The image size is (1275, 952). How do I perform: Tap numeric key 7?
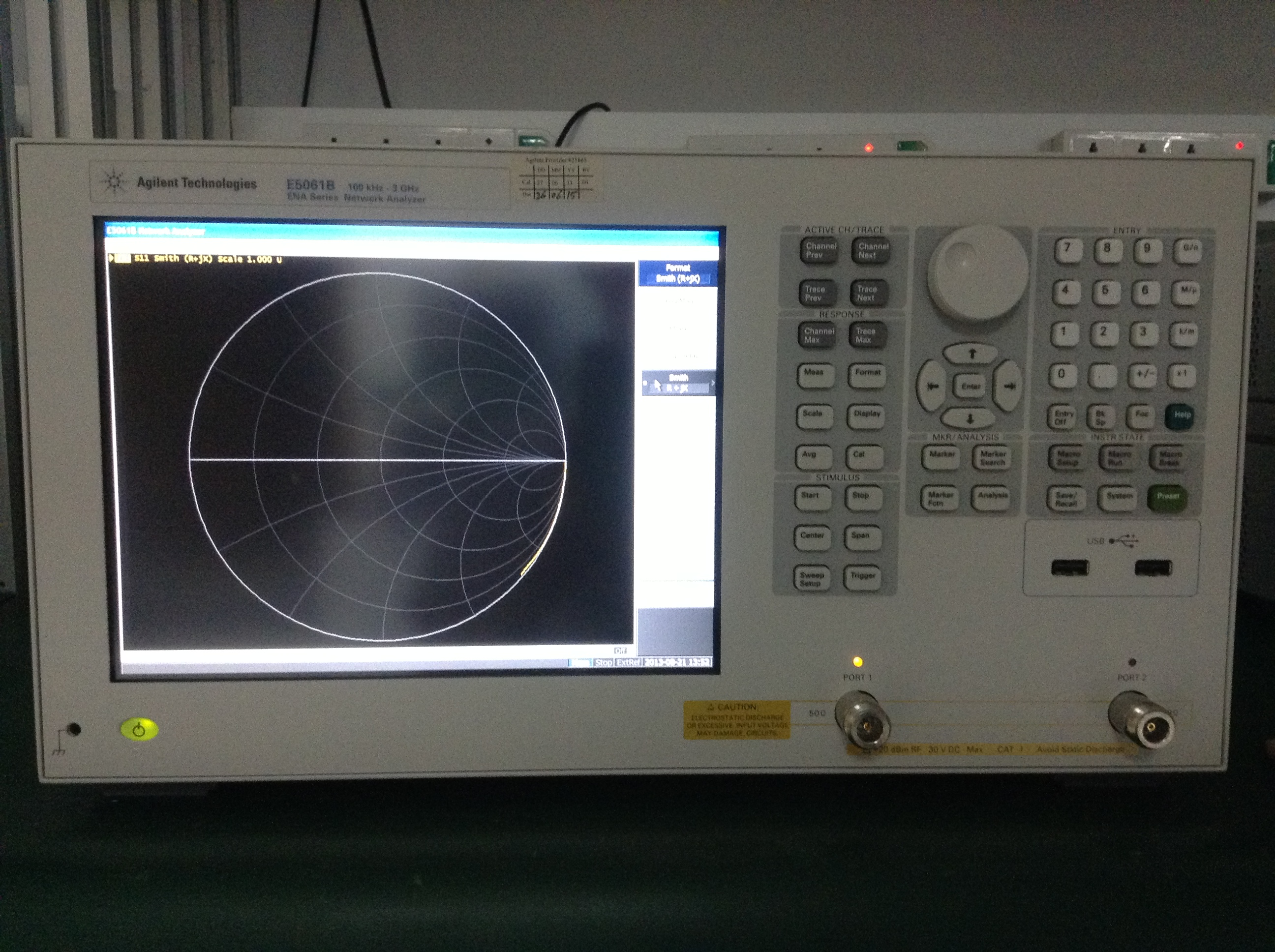[x=1068, y=250]
